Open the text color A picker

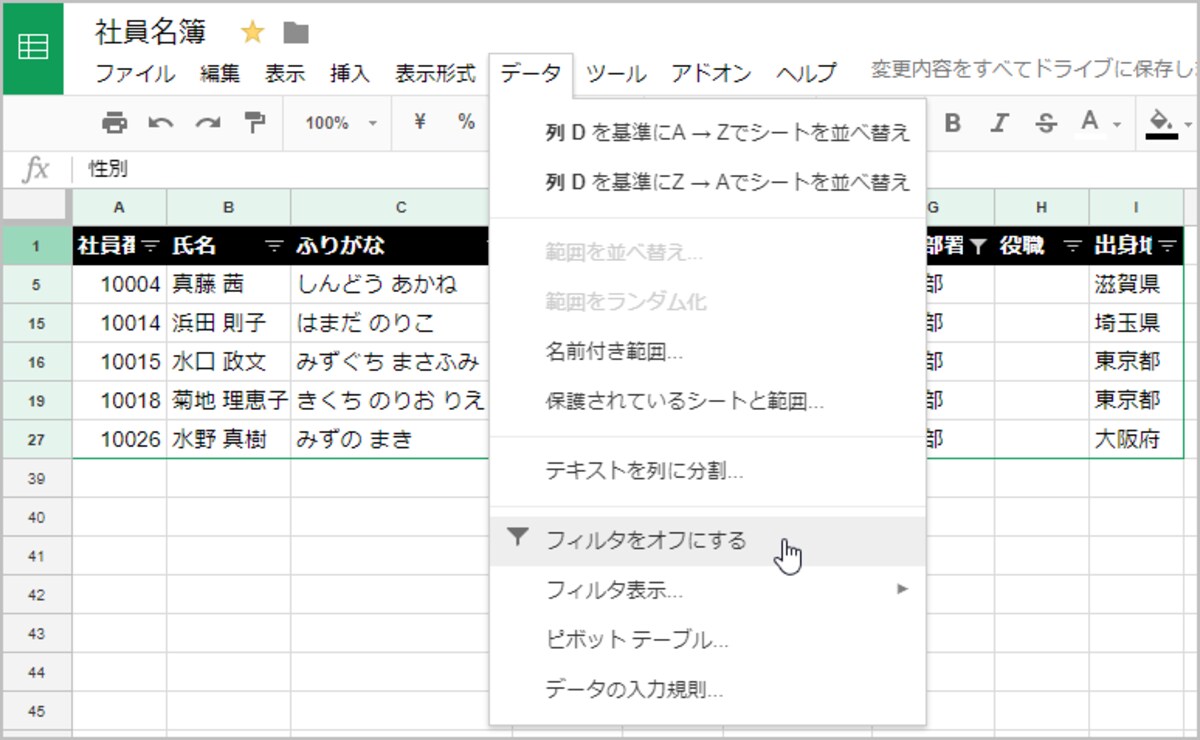click(x=1100, y=123)
